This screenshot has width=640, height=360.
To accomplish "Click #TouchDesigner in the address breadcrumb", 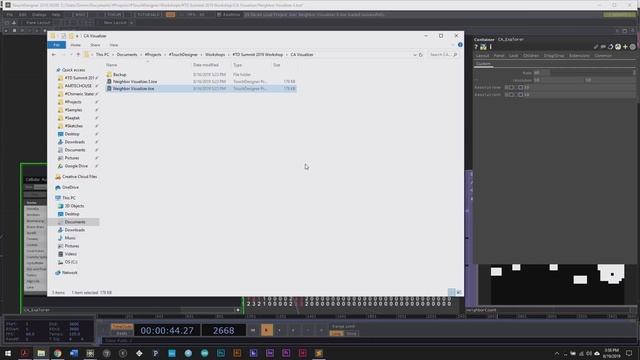I will [x=183, y=55].
